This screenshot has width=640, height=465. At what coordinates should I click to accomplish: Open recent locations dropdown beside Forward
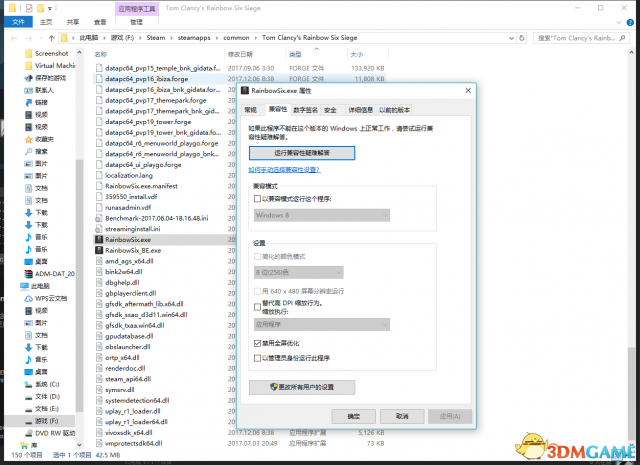click(x=41, y=38)
